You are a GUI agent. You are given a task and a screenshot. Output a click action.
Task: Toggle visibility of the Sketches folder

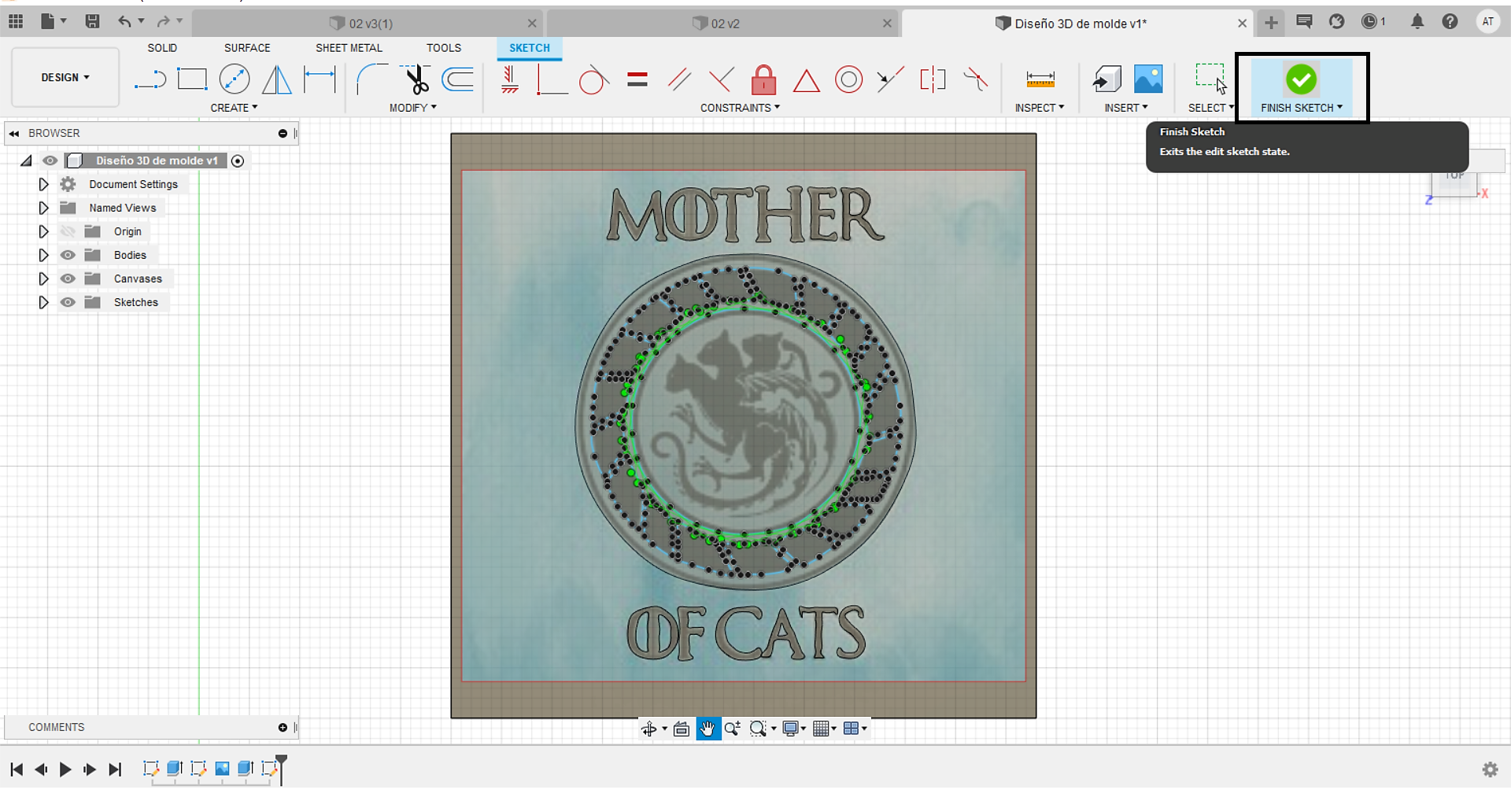[x=68, y=302]
